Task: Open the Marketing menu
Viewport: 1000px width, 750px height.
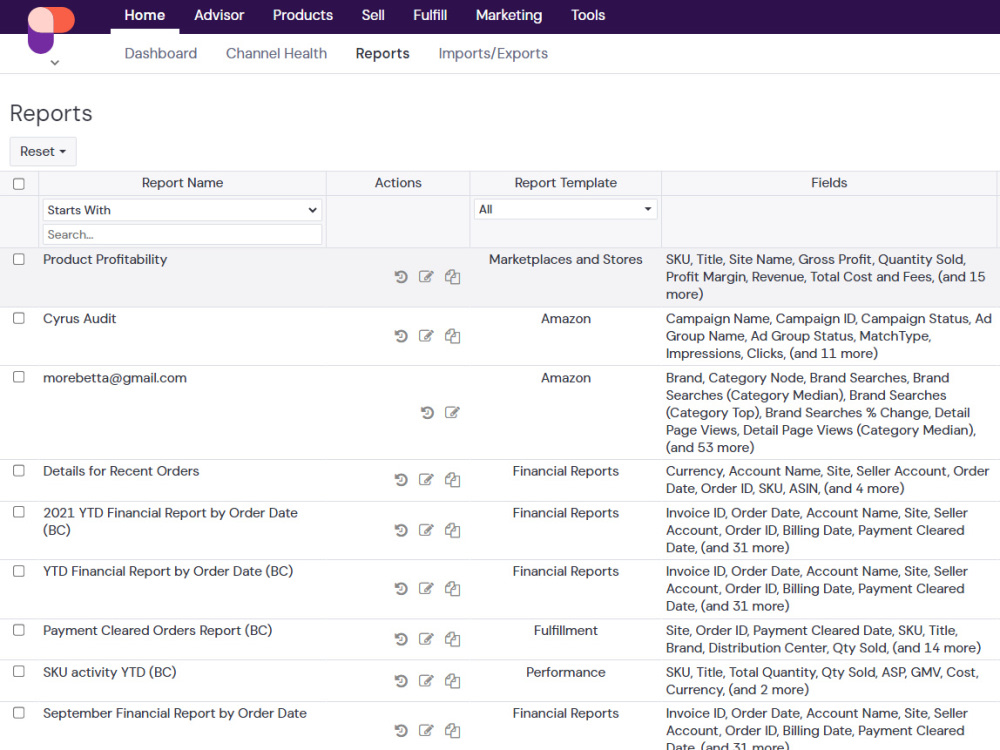Action: tap(509, 15)
